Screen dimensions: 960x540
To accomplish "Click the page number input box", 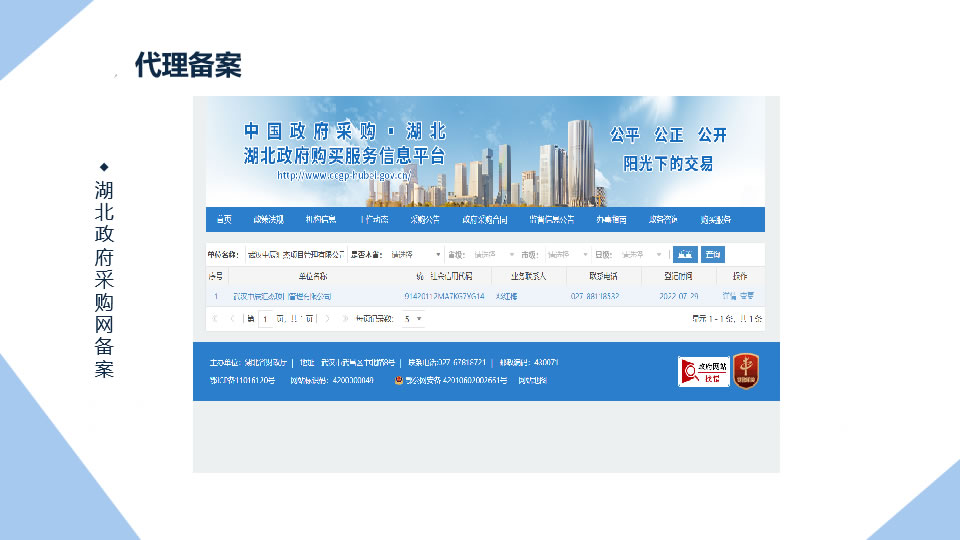I will click(265, 318).
